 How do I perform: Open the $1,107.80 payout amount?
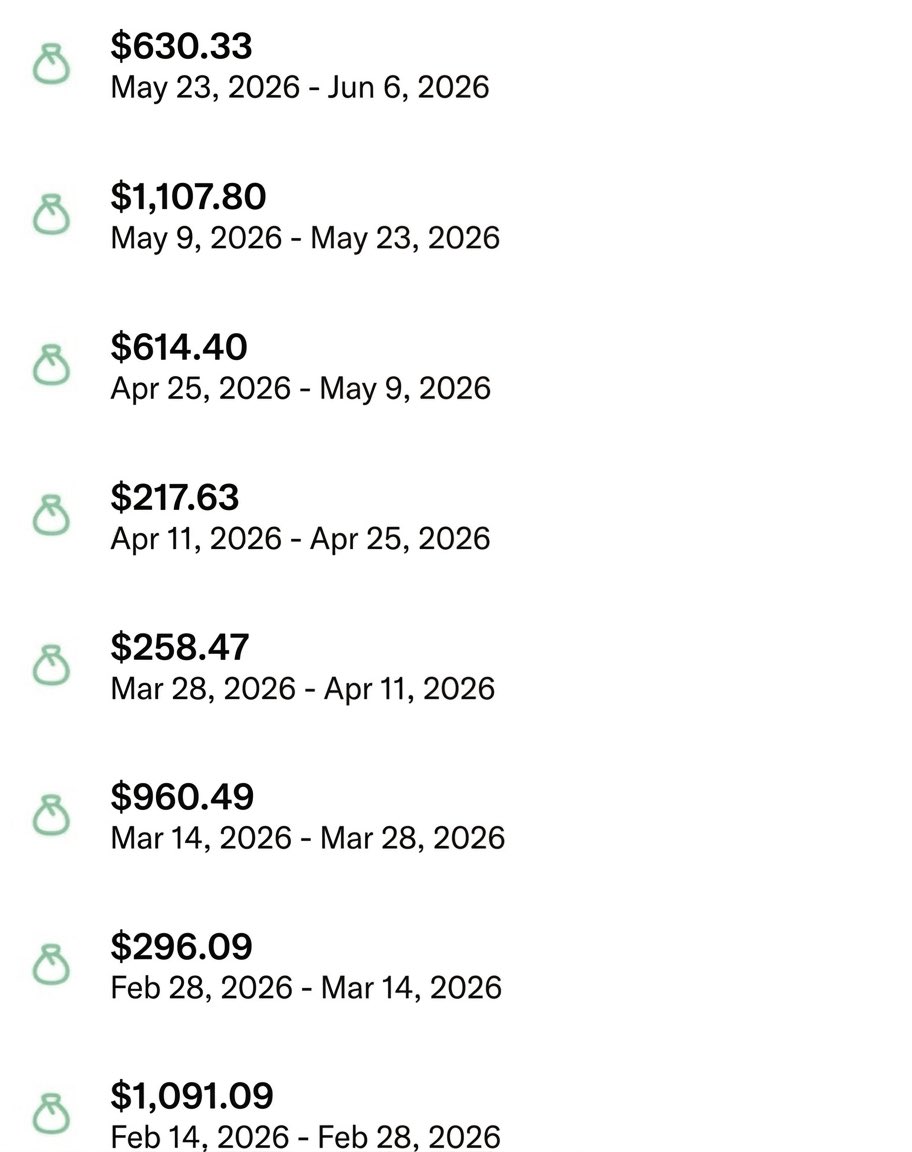[188, 197]
